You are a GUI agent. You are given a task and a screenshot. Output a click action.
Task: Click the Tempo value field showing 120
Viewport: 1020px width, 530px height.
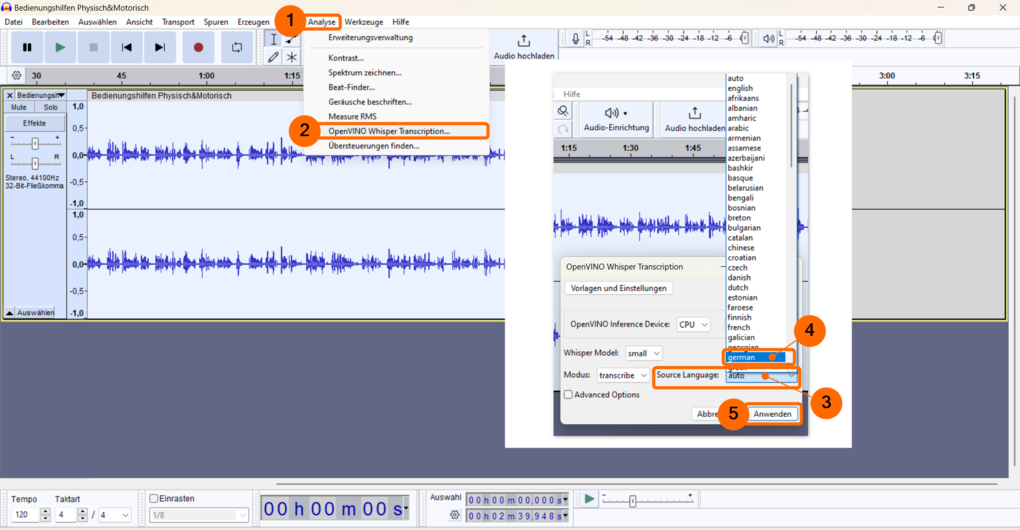point(25,515)
